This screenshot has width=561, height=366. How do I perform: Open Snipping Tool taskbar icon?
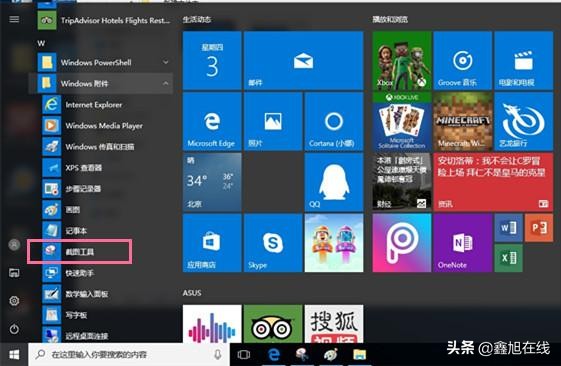pos(302,355)
